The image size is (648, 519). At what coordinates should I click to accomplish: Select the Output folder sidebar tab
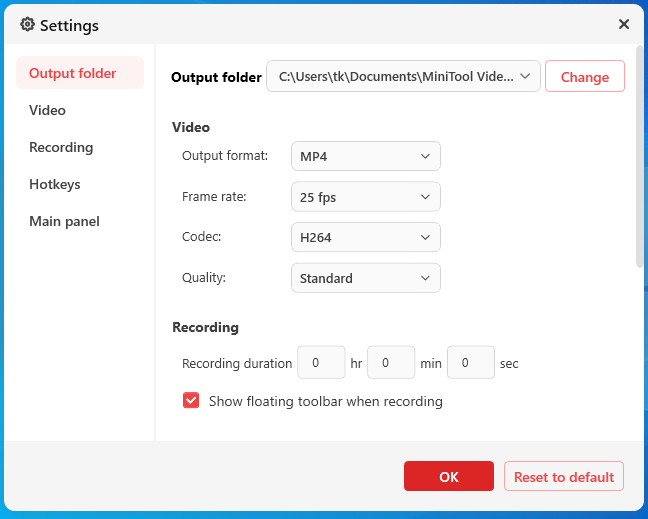click(80, 73)
